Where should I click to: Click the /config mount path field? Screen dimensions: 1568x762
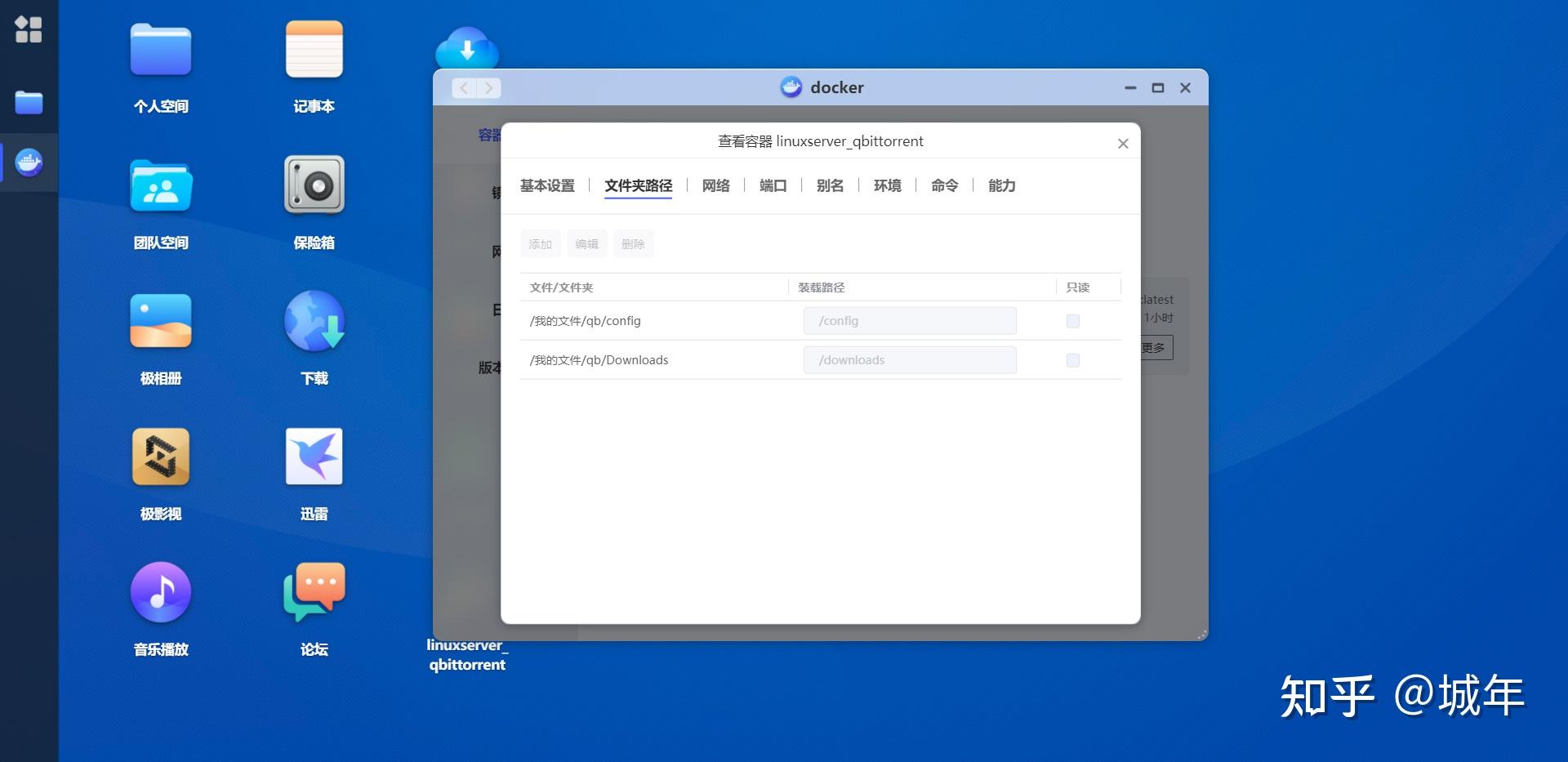point(909,321)
